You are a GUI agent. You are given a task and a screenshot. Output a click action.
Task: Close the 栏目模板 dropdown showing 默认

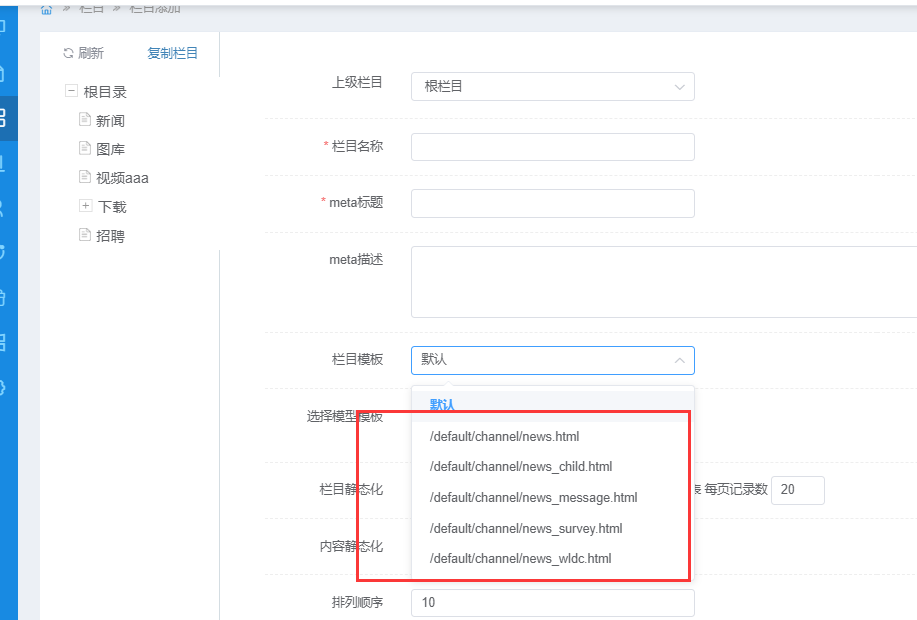(553, 360)
